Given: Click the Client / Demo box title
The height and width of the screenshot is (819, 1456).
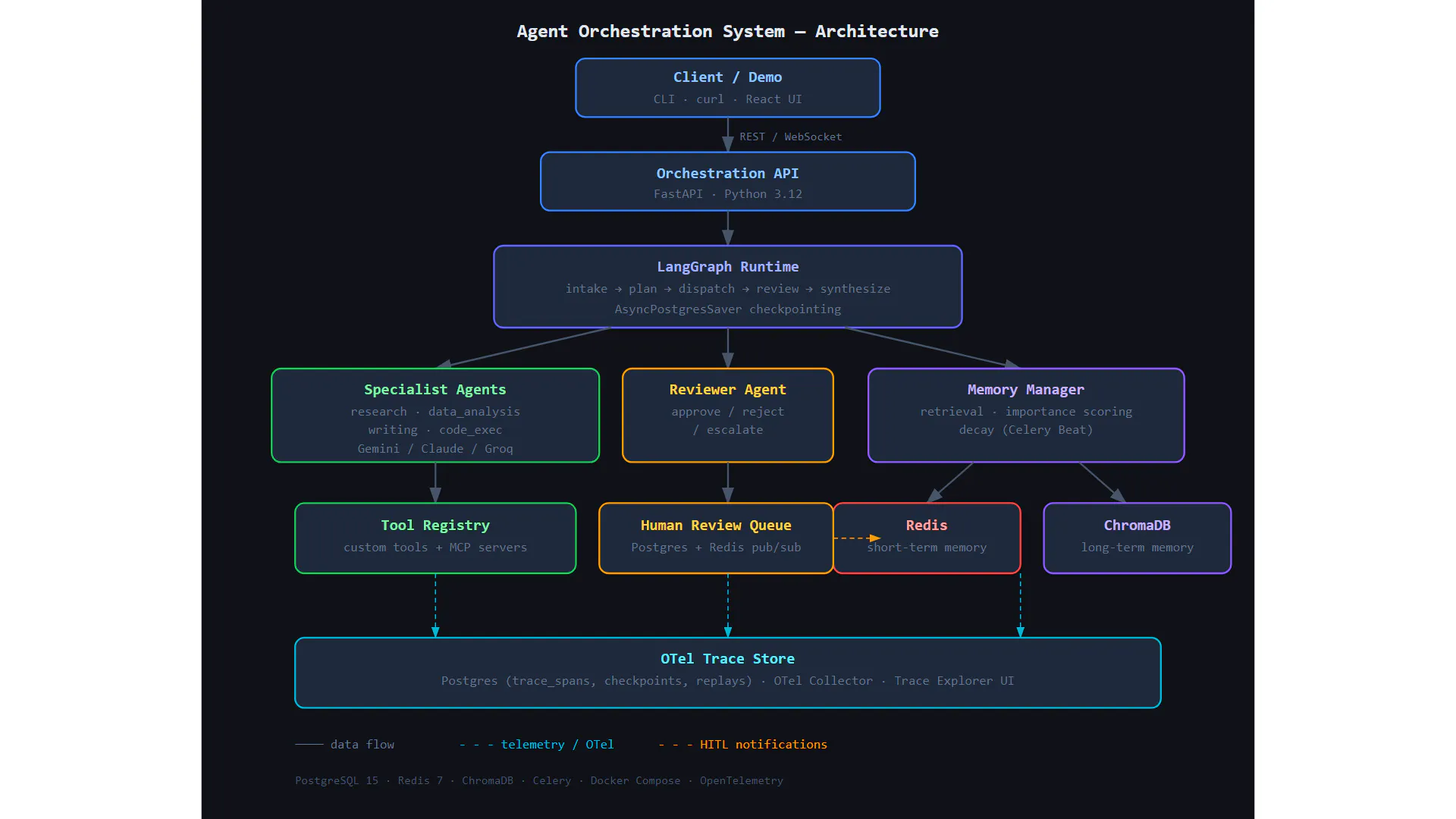Looking at the screenshot, I should [727, 77].
